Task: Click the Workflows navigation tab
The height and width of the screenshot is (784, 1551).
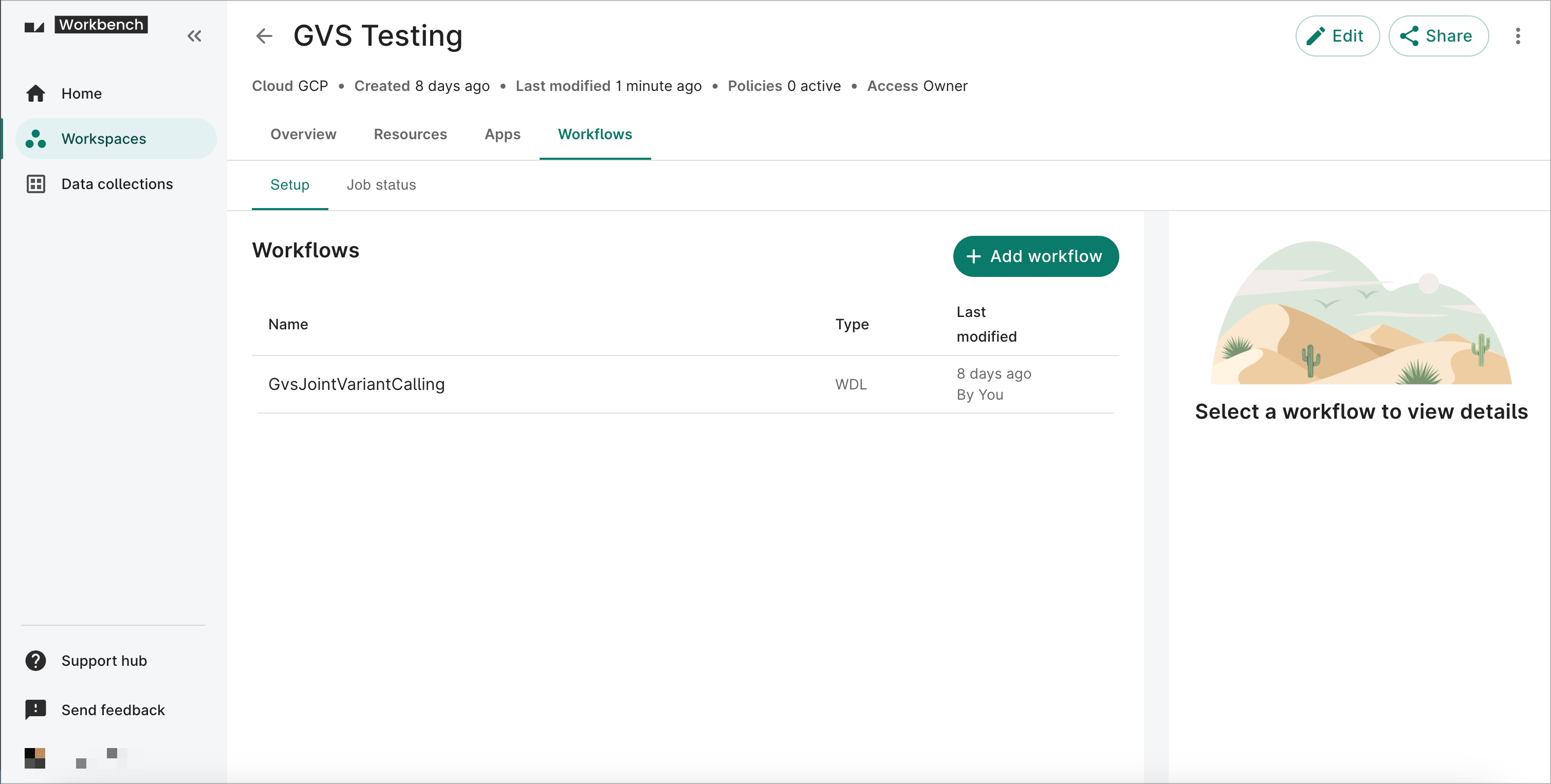Action: coord(596,134)
